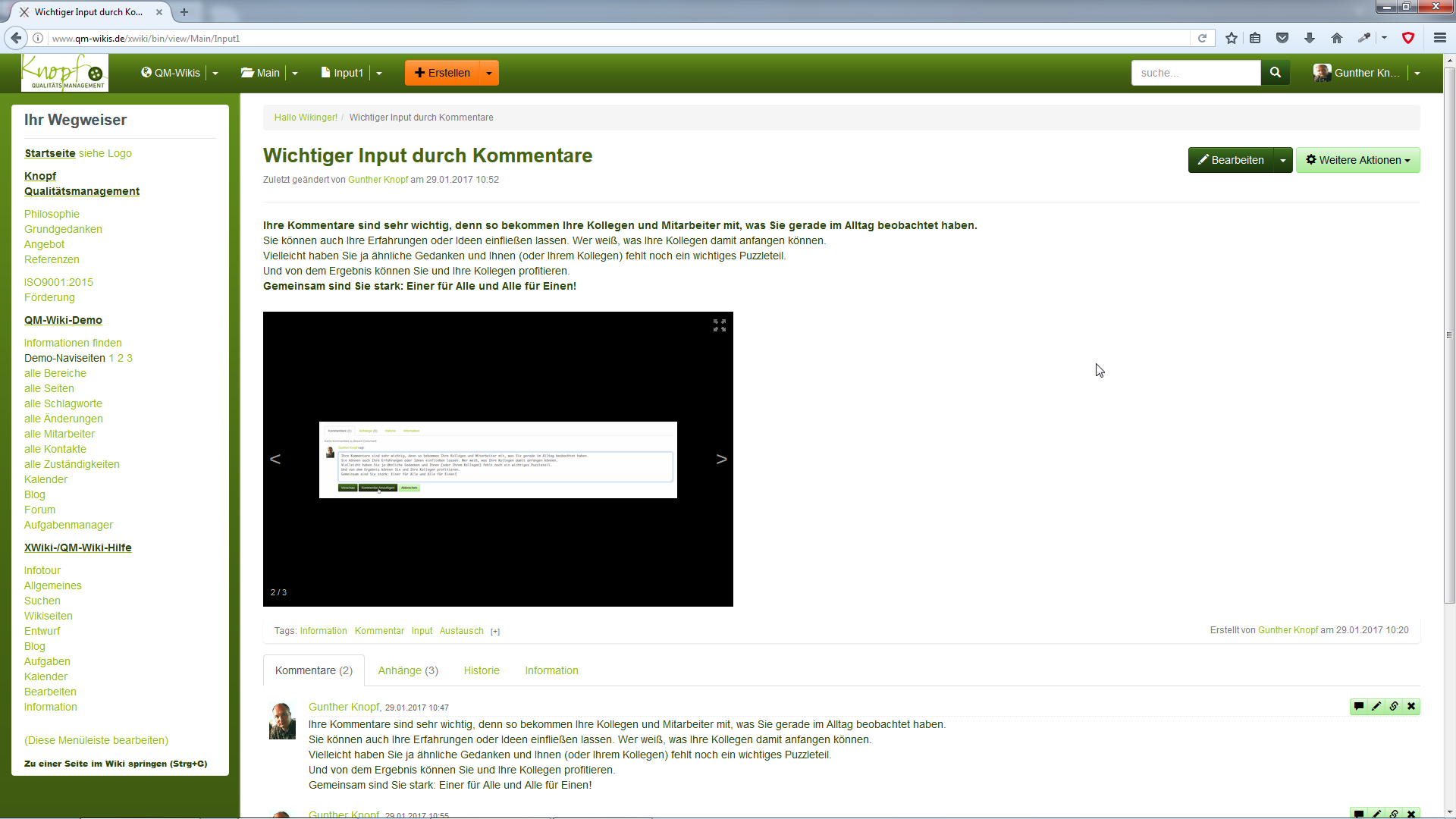The height and width of the screenshot is (819, 1456).
Task: Expand the slideshow to fullscreen
Action: 719,326
